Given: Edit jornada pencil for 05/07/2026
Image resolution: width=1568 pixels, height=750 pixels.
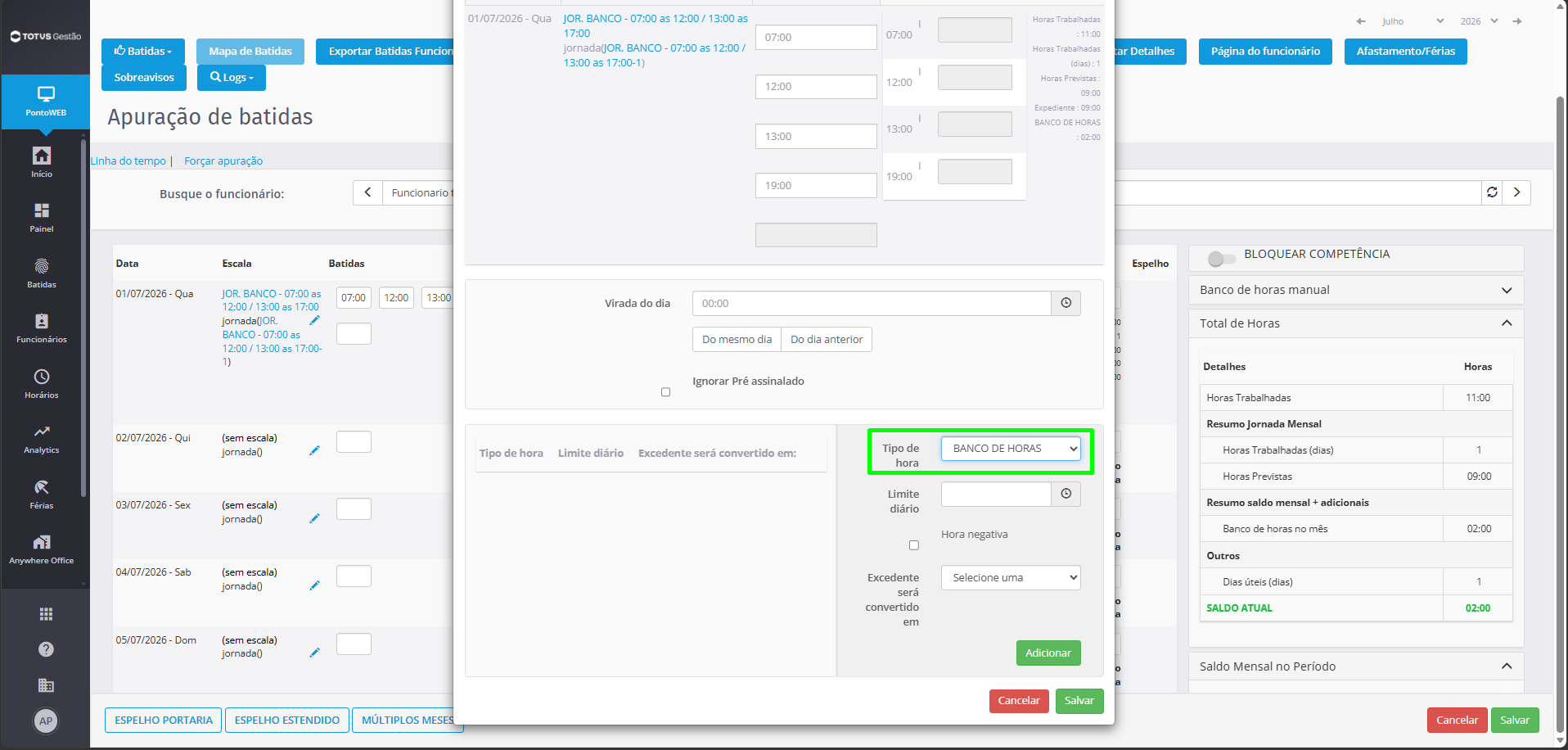Looking at the screenshot, I should 314,653.
